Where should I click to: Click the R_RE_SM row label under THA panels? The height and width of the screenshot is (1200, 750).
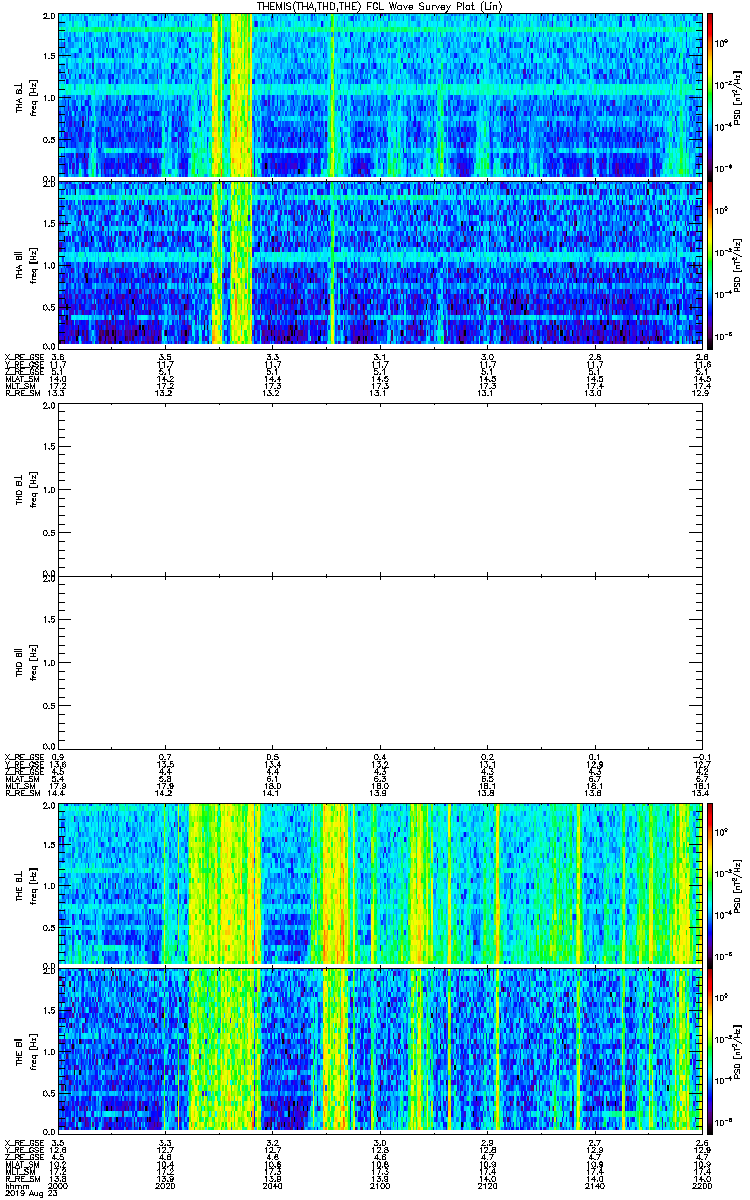click(21, 393)
